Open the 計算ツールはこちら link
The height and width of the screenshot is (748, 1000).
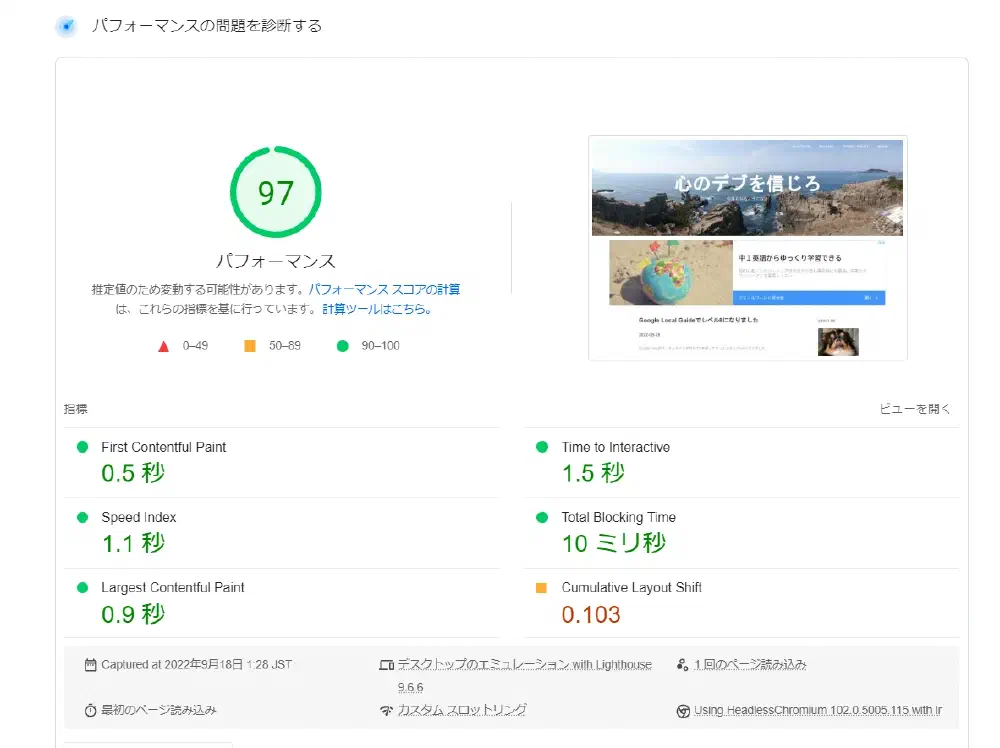377,309
